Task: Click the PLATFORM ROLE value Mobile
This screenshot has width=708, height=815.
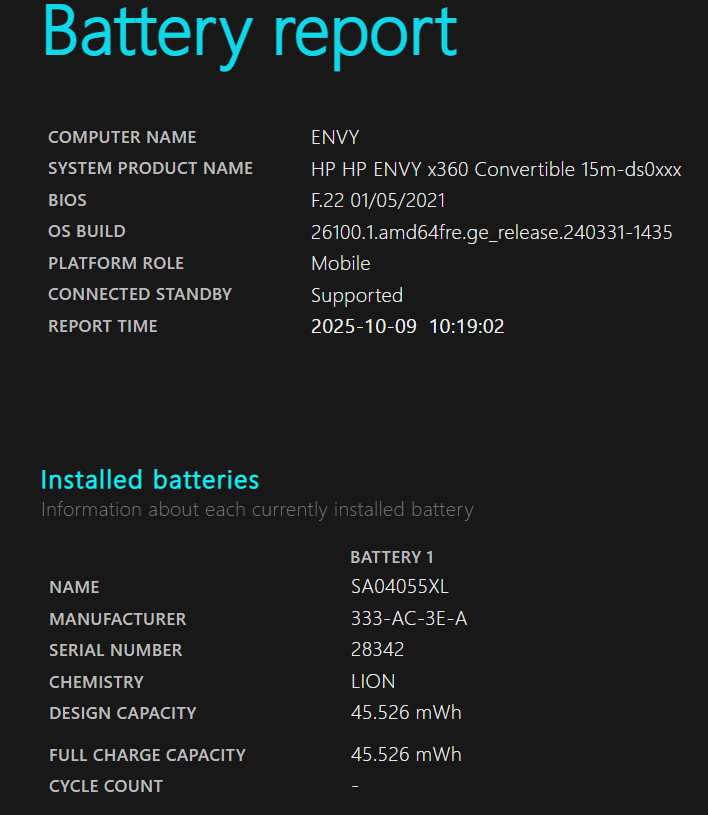Action: [x=341, y=263]
